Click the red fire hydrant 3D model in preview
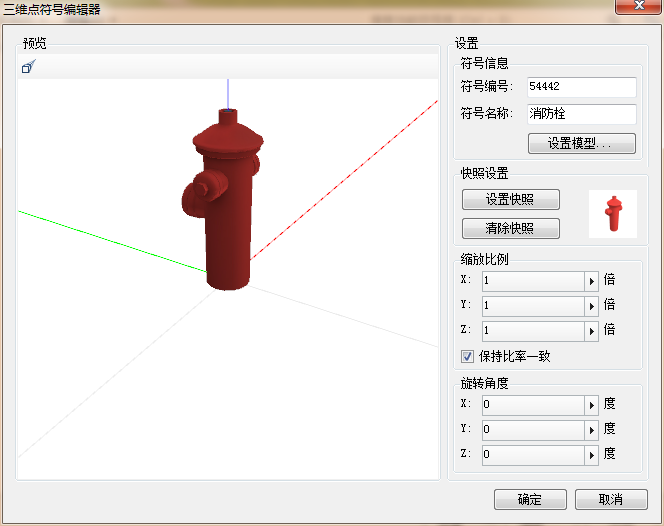This screenshot has height=526, width=664. click(227, 203)
